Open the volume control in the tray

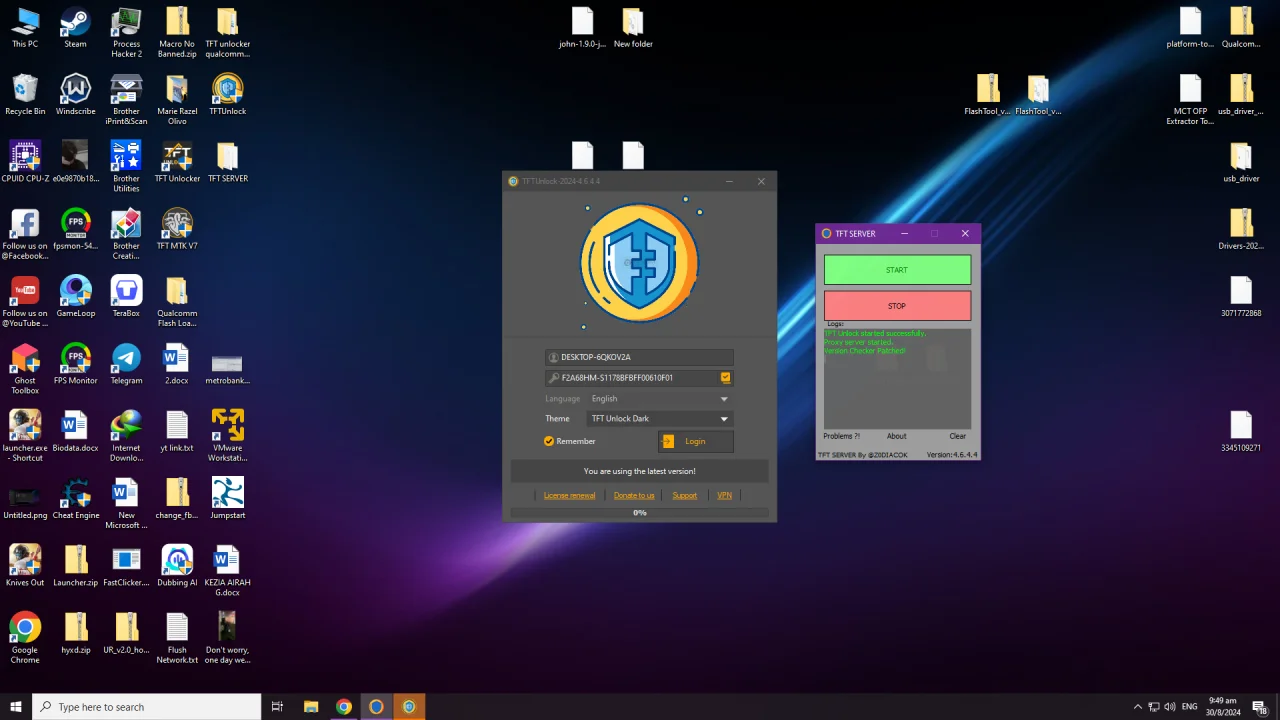(x=1170, y=707)
